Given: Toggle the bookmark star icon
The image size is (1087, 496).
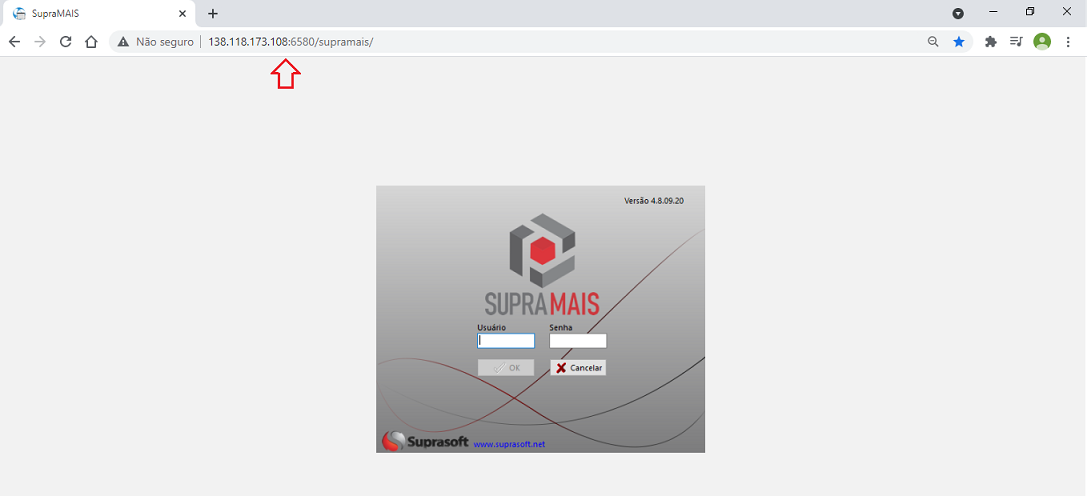Looking at the screenshot, I should (959, 42).
